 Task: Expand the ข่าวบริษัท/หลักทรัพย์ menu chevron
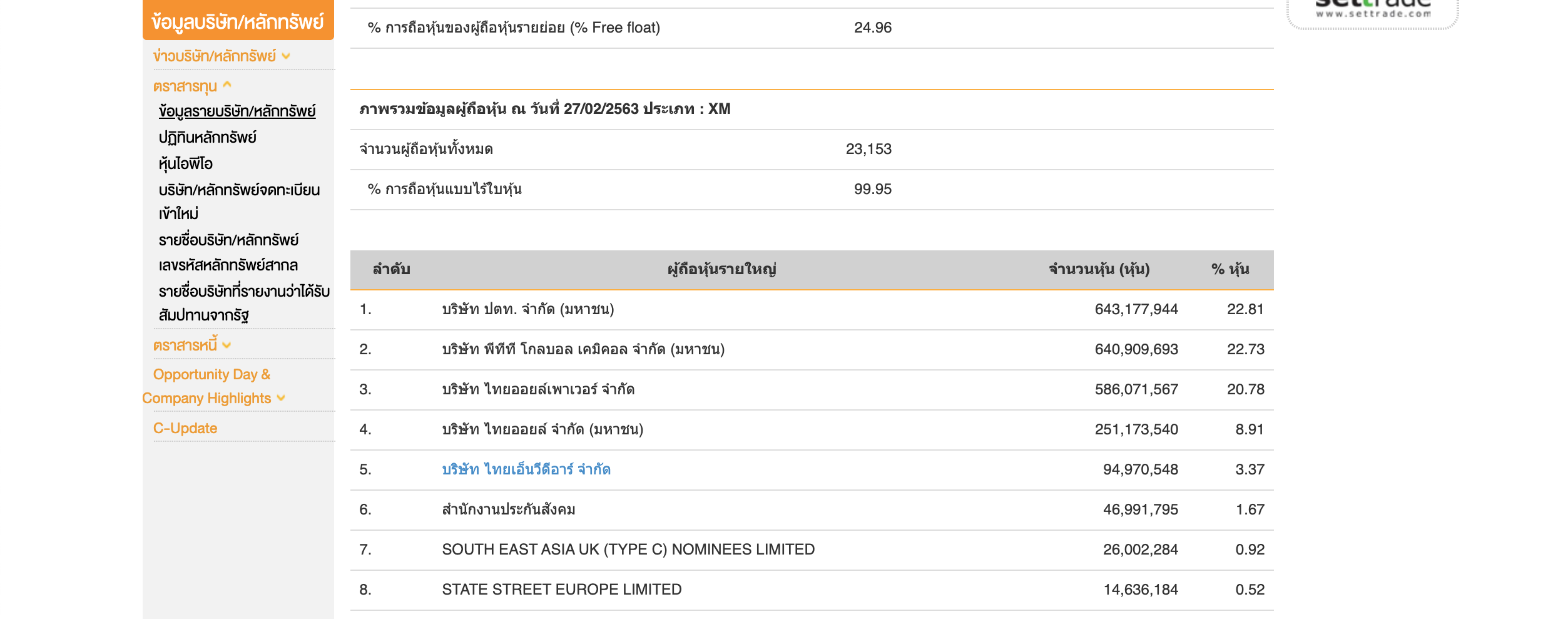pos(287,56)
